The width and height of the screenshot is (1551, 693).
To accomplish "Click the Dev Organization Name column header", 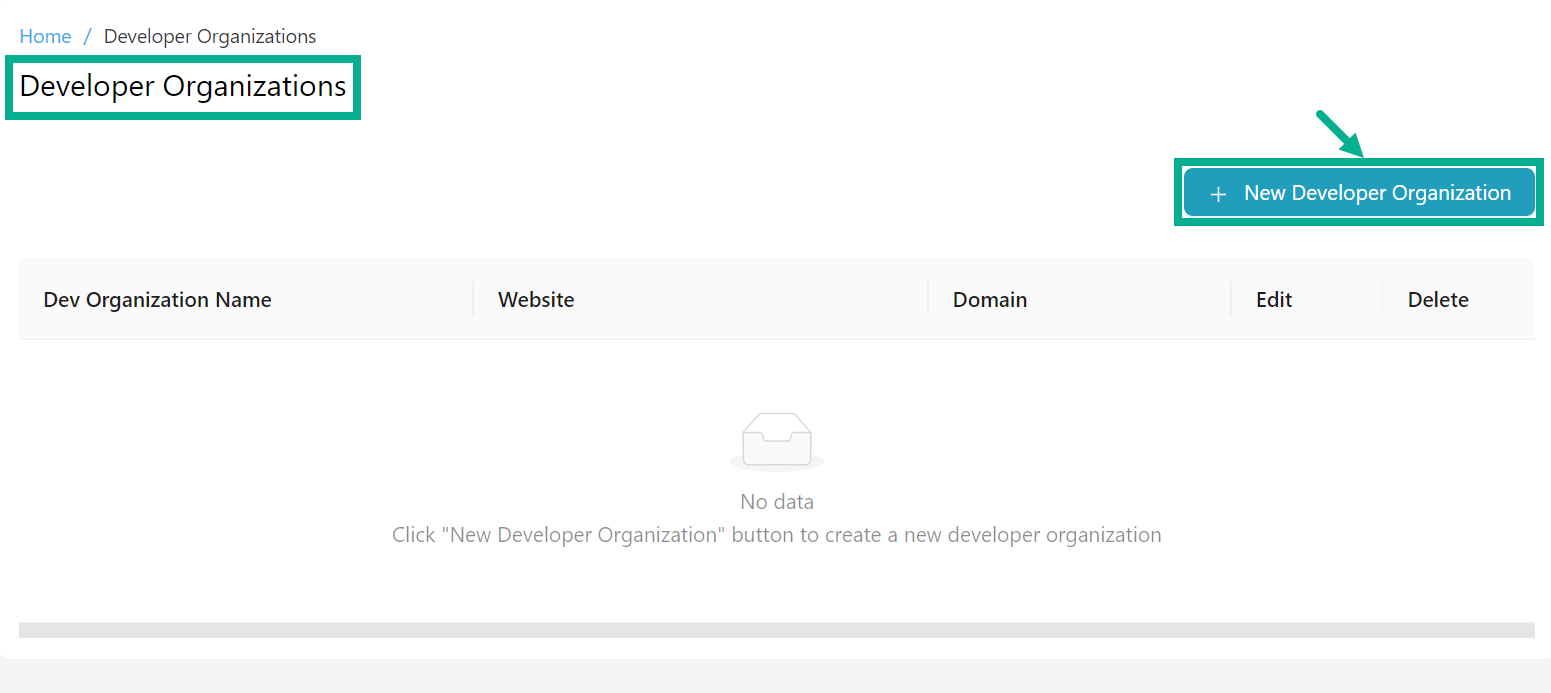I will click(158, 300).
